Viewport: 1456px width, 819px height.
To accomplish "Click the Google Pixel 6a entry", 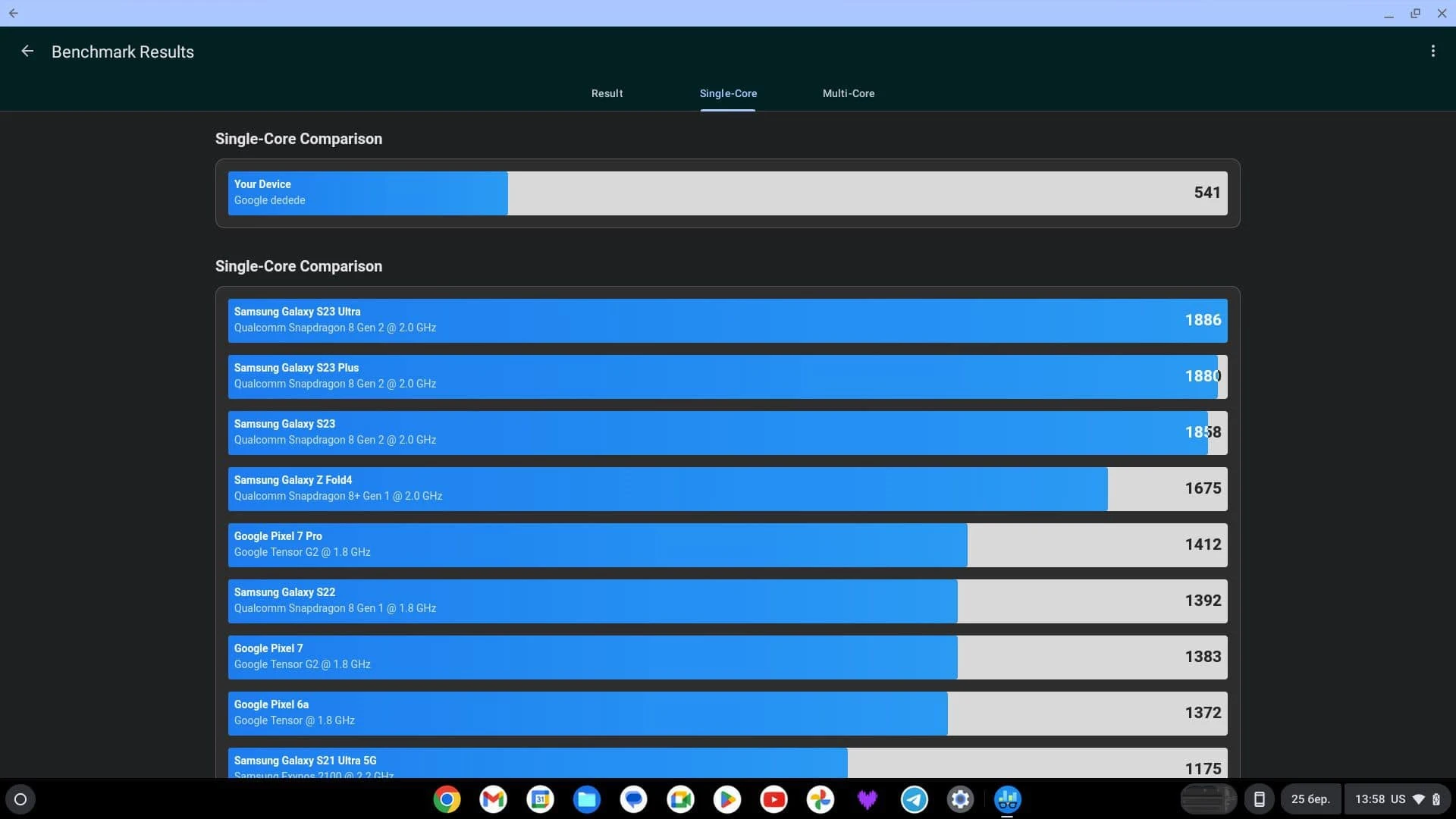I will 727,713.
